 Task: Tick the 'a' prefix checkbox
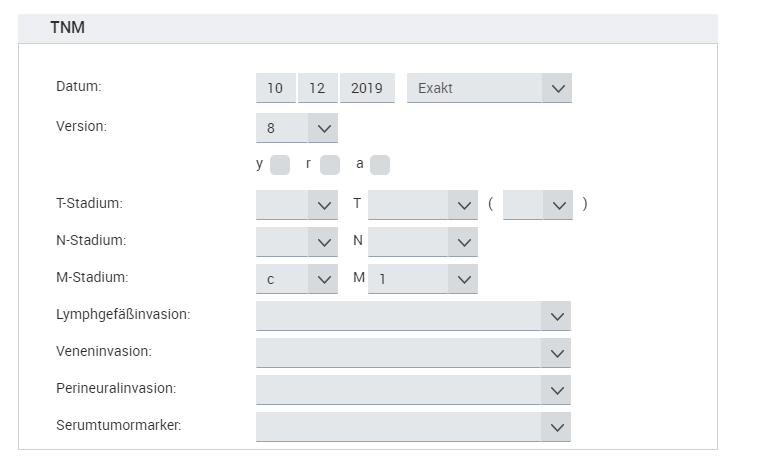click(380, 165)
